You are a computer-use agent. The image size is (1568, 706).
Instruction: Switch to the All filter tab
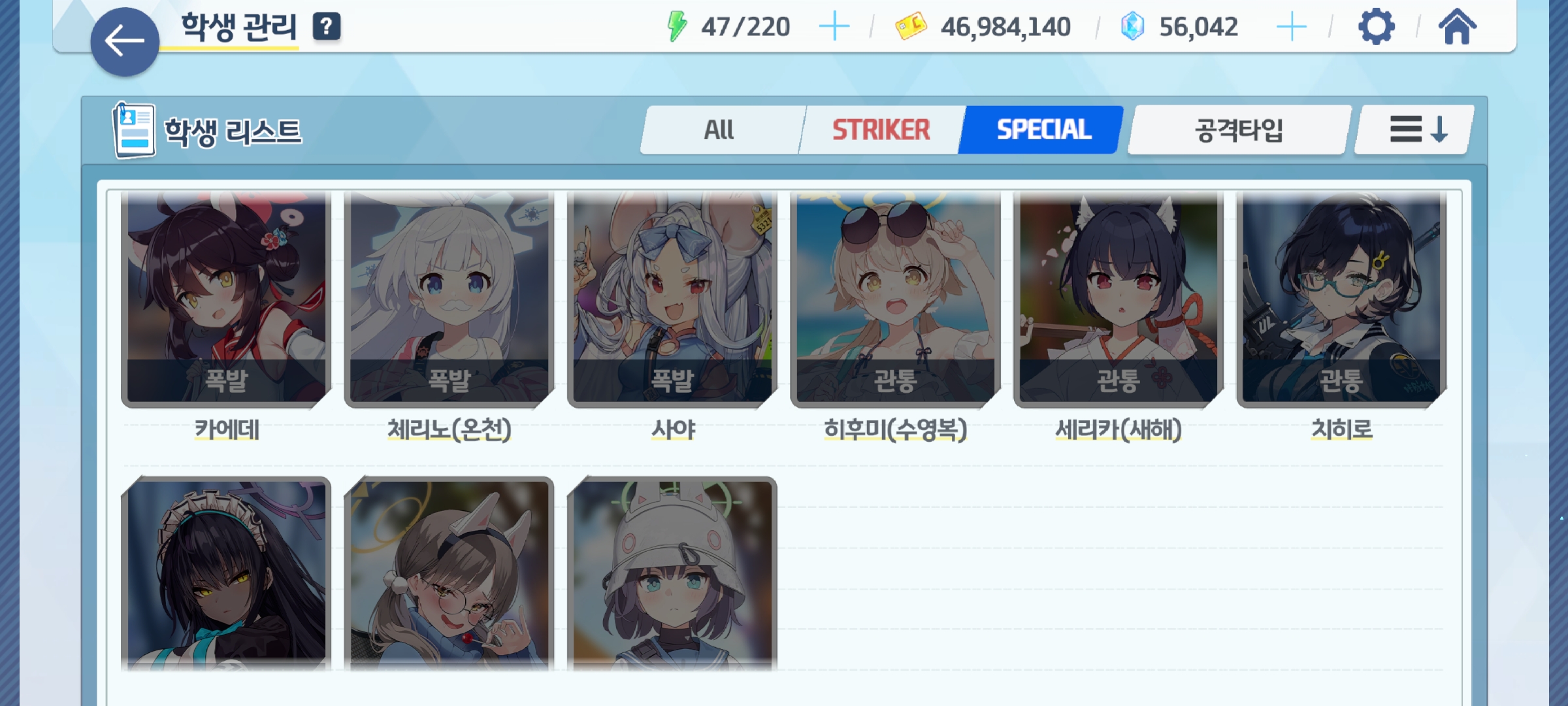pyautogui.click(x=721, y=130)
